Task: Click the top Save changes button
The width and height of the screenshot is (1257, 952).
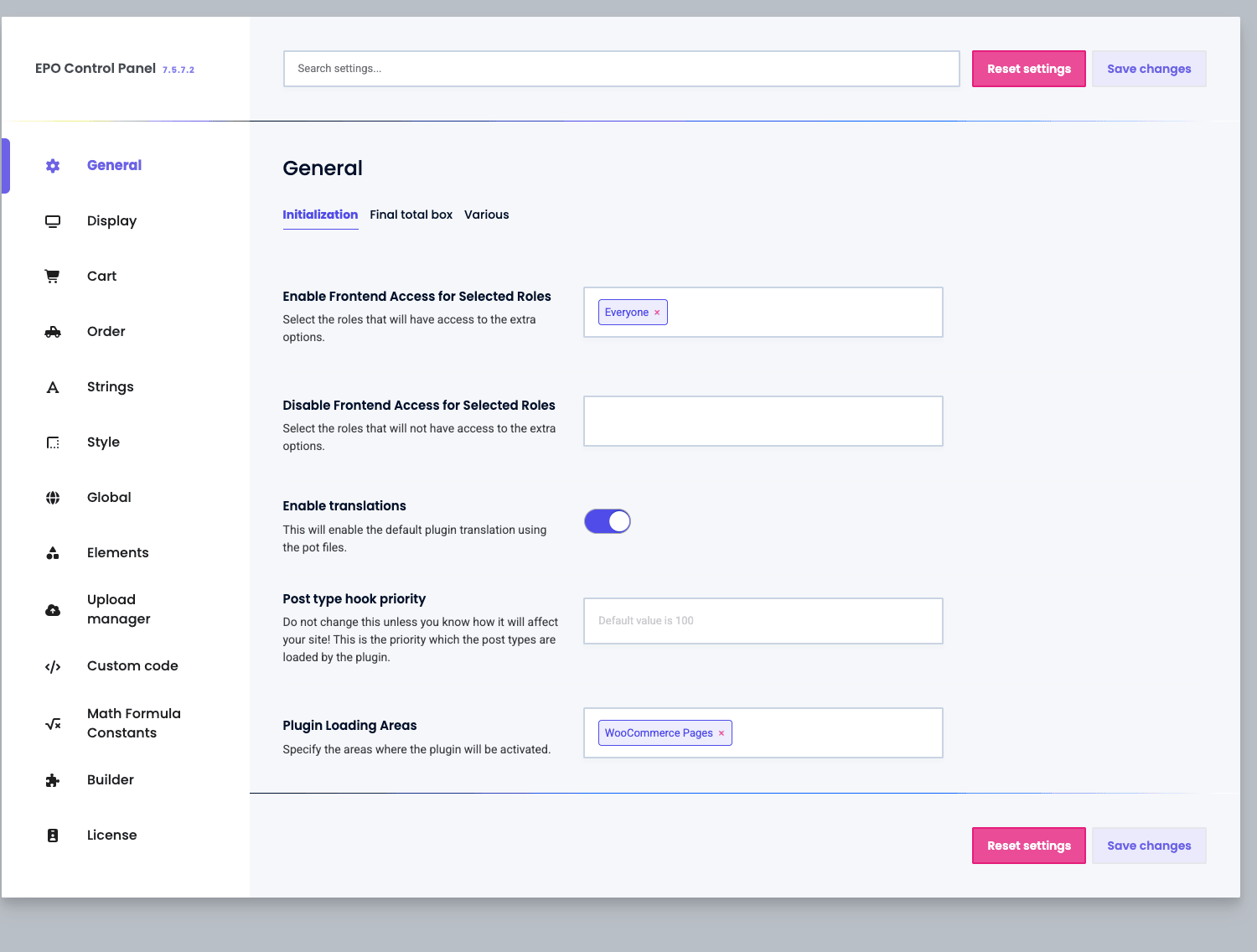Action: point(1149,69)
